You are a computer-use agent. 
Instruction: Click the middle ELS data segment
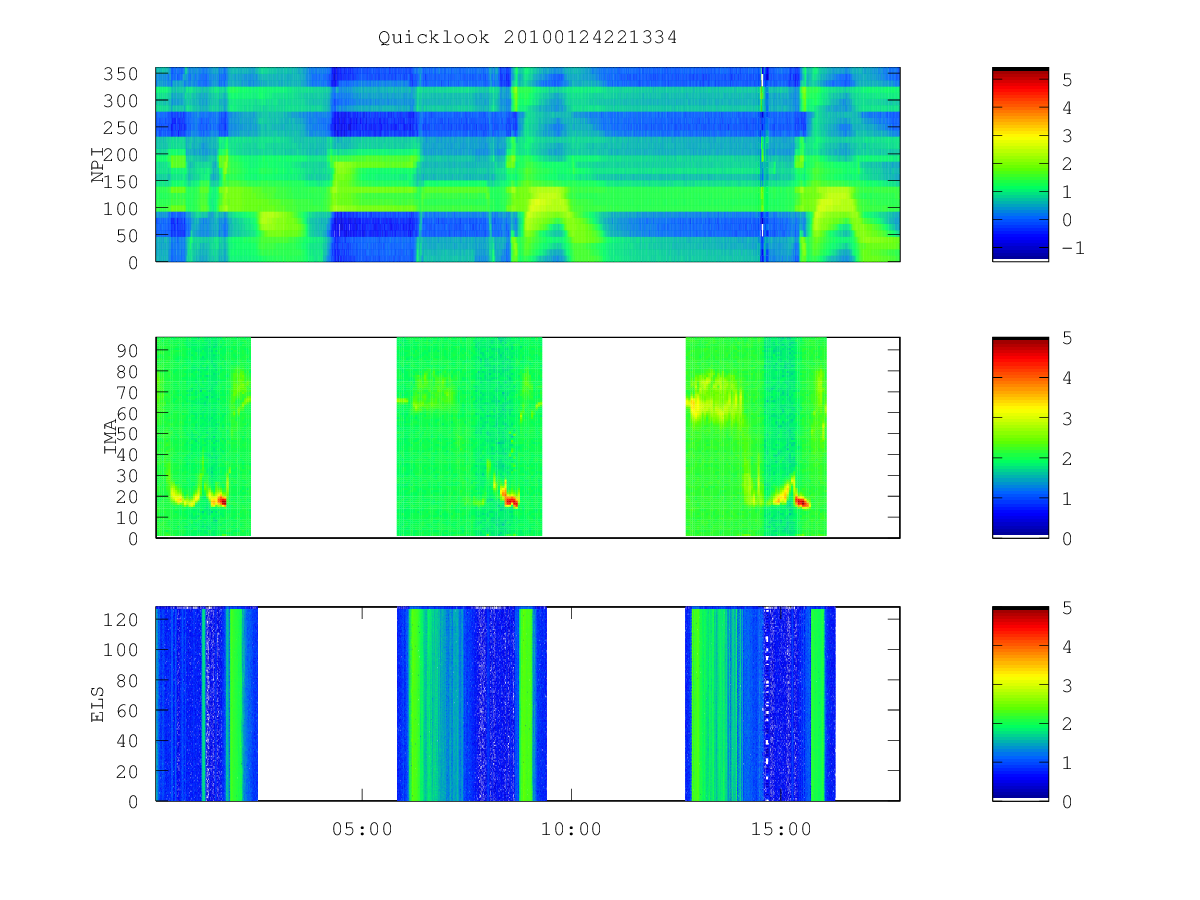tap(472, 704)
